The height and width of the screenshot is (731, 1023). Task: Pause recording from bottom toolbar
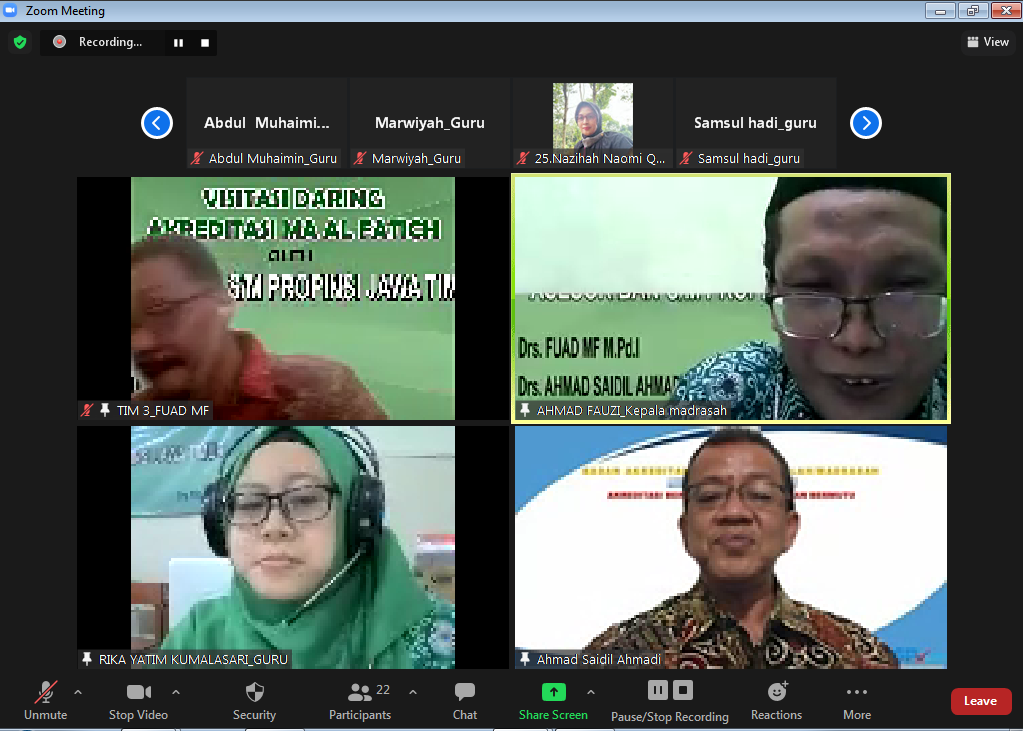tap(657, 690)
